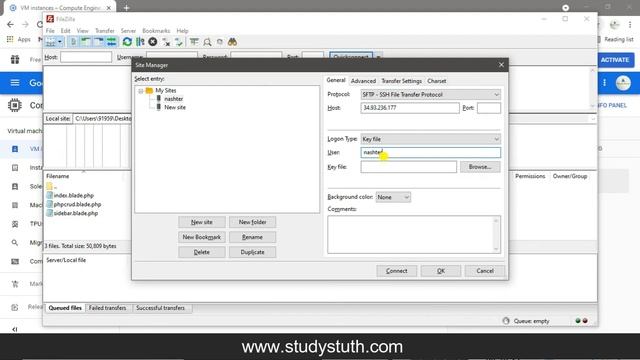Screen dimensions: 640x360
Task: Toggle synchronized browsing icon
Action: [x=220, y=42]
